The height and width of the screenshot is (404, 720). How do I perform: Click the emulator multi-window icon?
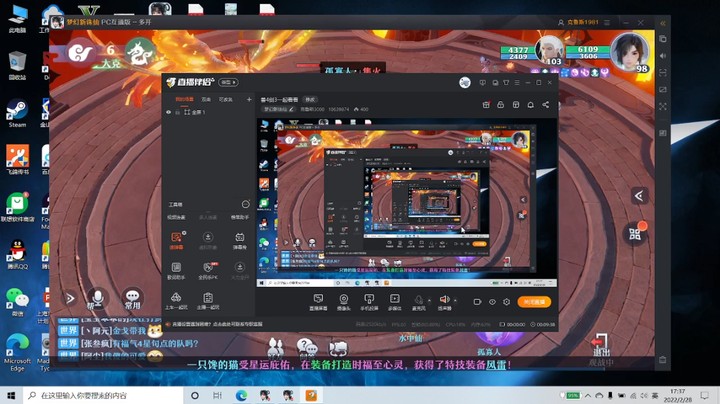pyautogui.click(x=663, y=39)
